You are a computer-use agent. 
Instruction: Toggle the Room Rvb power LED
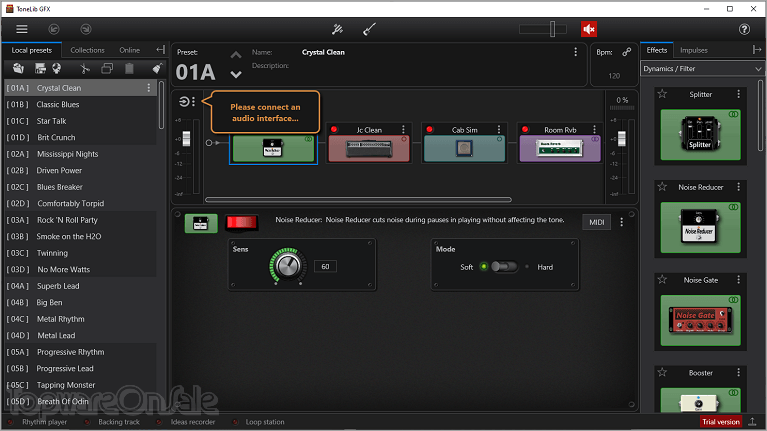coord(525,130)
